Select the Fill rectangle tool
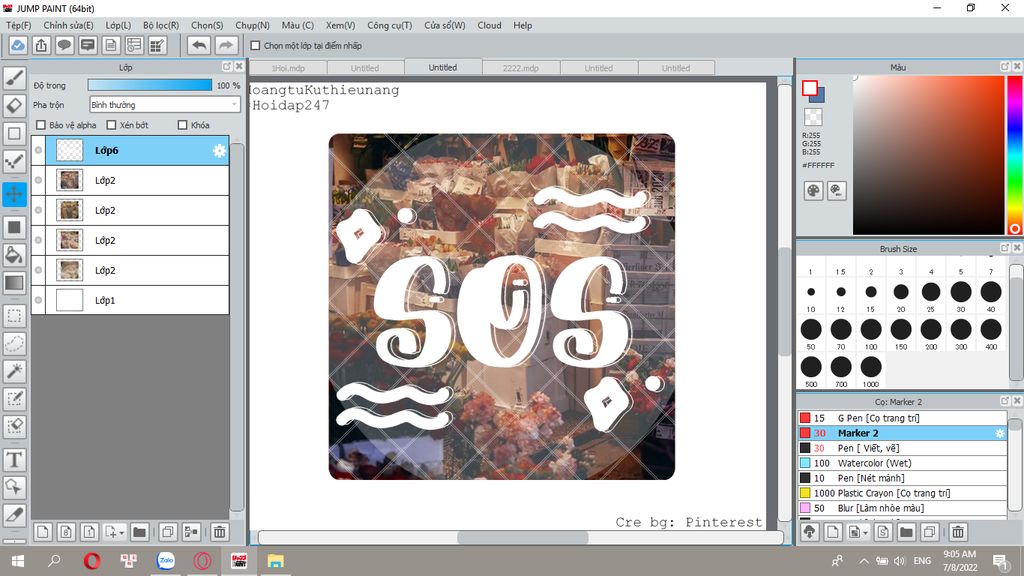 click(x=14, y=227)
